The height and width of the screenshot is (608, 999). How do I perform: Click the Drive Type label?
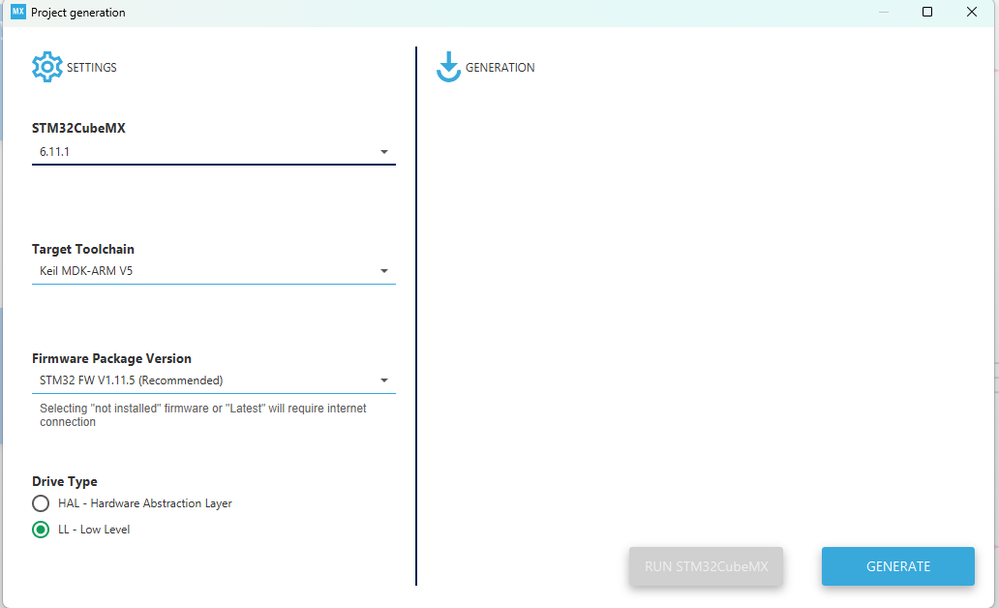pos(65,481)
